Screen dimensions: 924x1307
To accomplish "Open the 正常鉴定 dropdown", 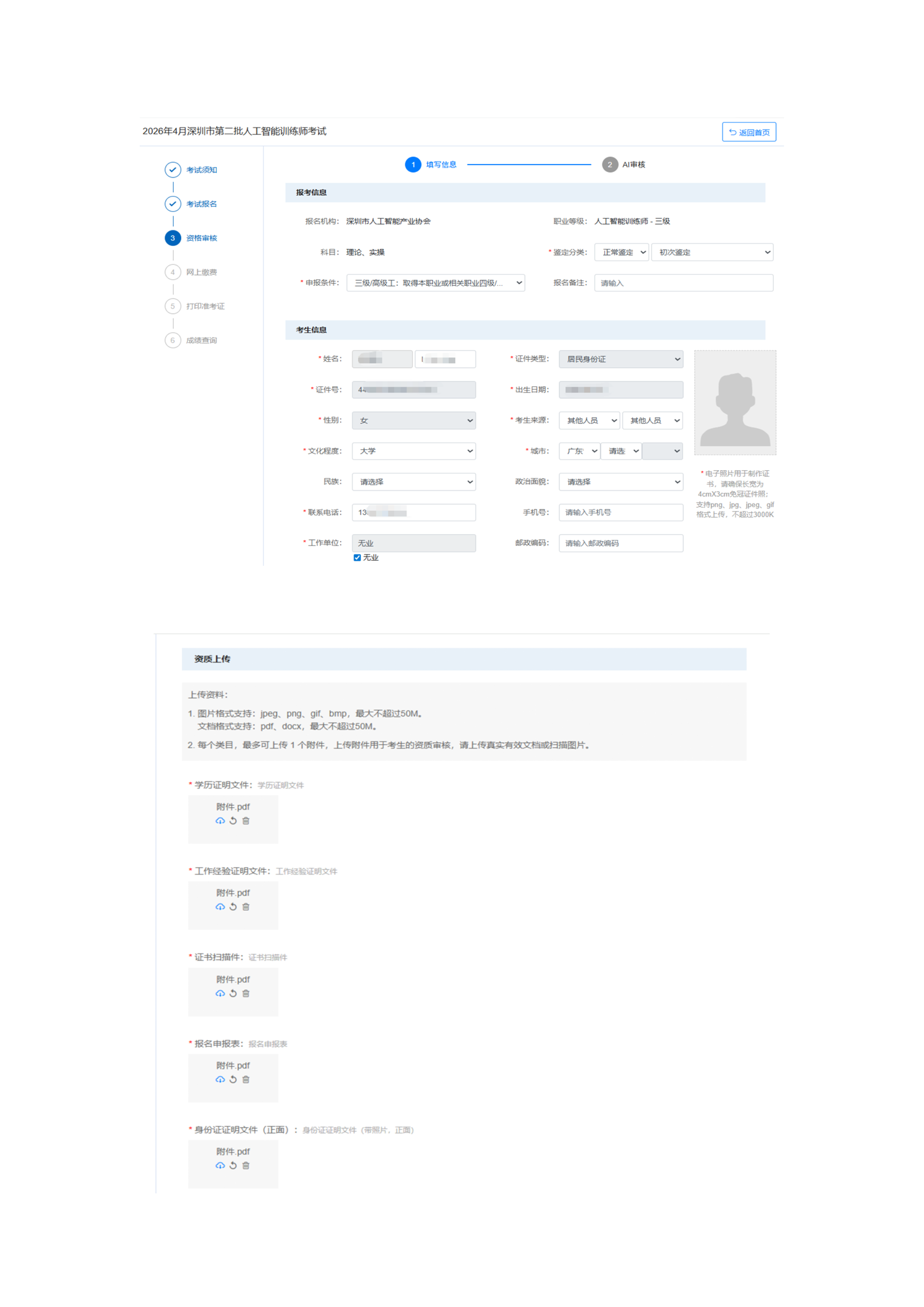I will pyautogui.click(x=621, y=252).
